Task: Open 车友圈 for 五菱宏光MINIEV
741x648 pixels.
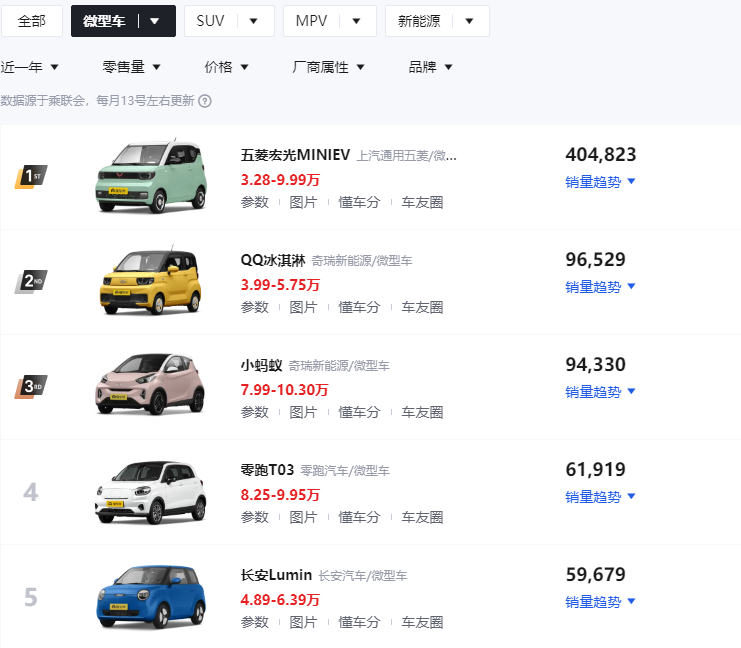Action: (422, 202)
